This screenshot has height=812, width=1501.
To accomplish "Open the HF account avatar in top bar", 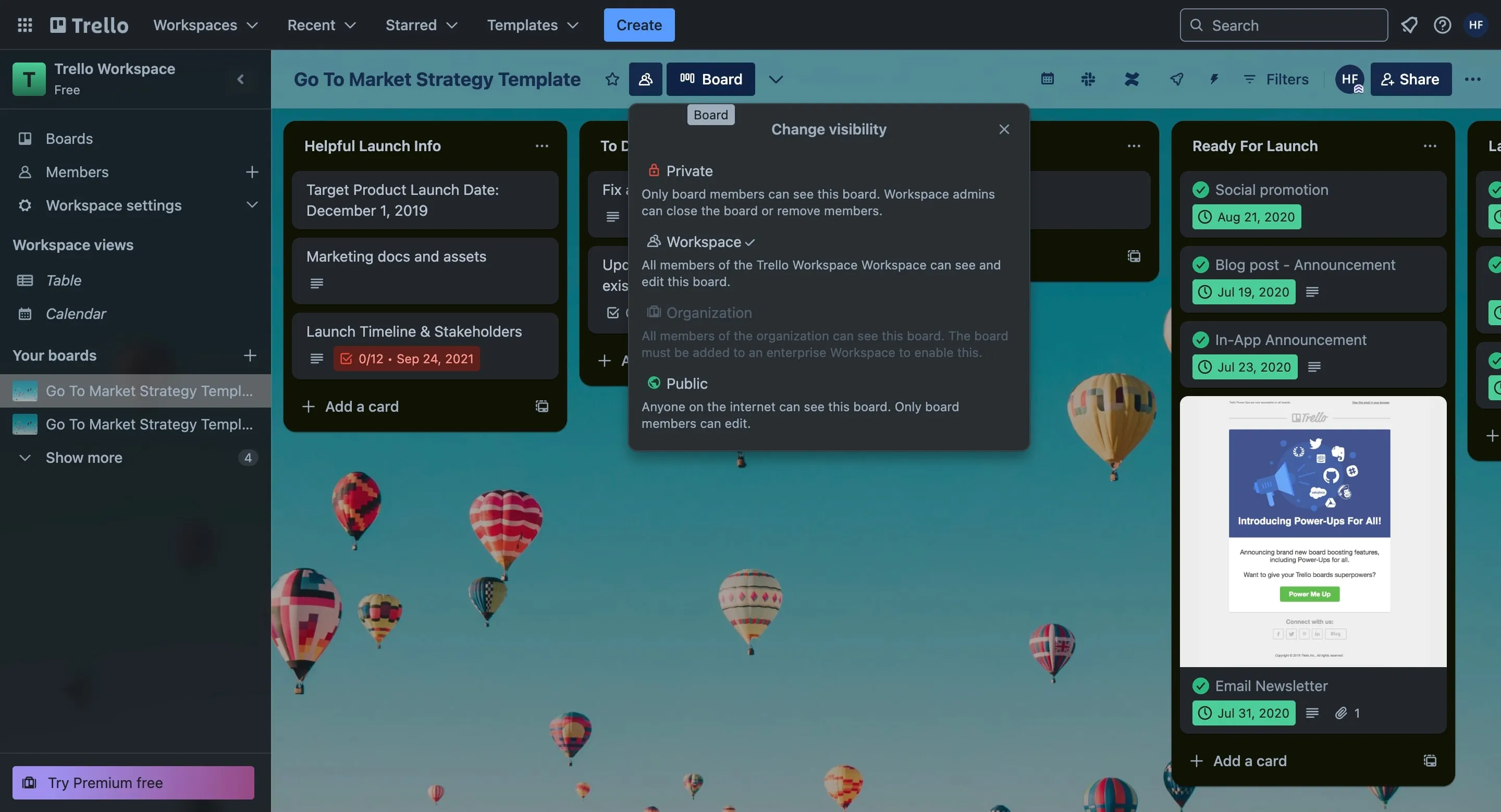I will pyautogui.click(x=1475, y=25).
